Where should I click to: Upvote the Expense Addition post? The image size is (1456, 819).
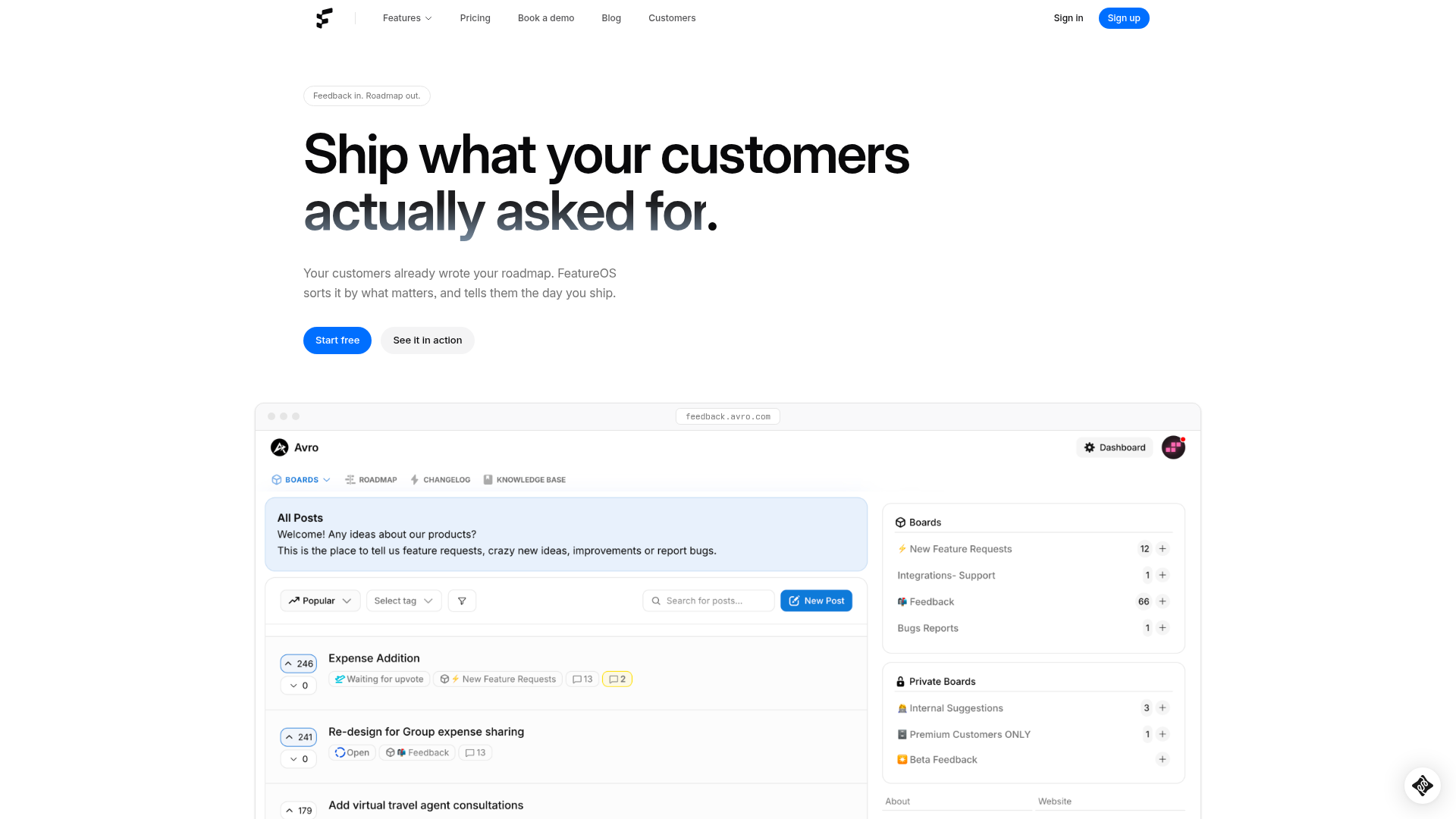[298, 664]
